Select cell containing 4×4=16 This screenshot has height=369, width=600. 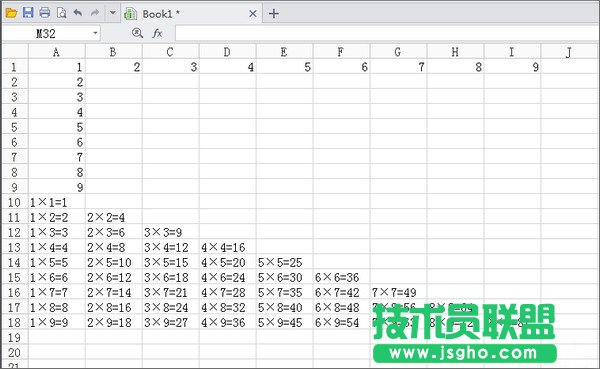[x=228, y=247]
